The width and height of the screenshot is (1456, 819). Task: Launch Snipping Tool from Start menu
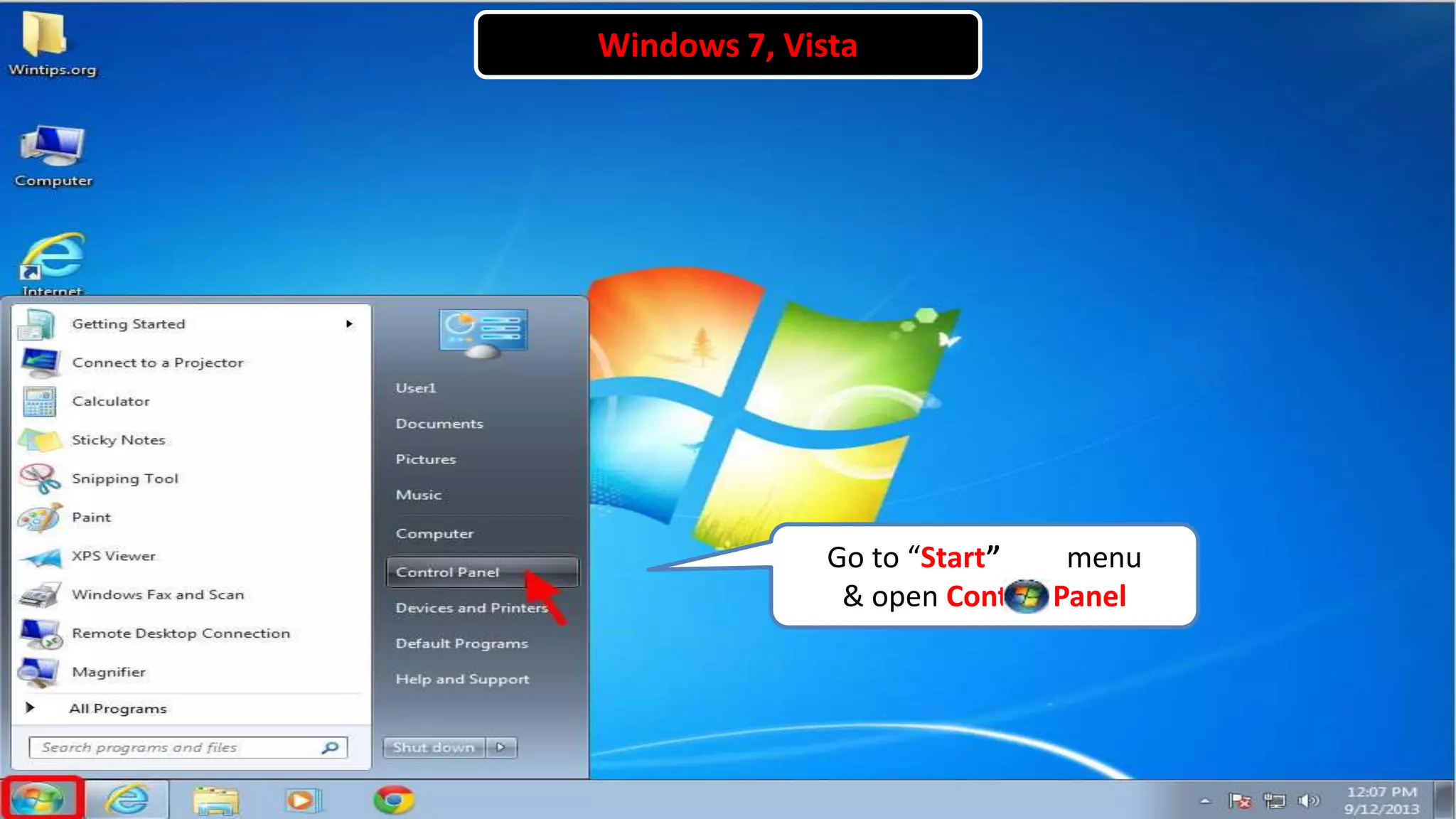124,479
